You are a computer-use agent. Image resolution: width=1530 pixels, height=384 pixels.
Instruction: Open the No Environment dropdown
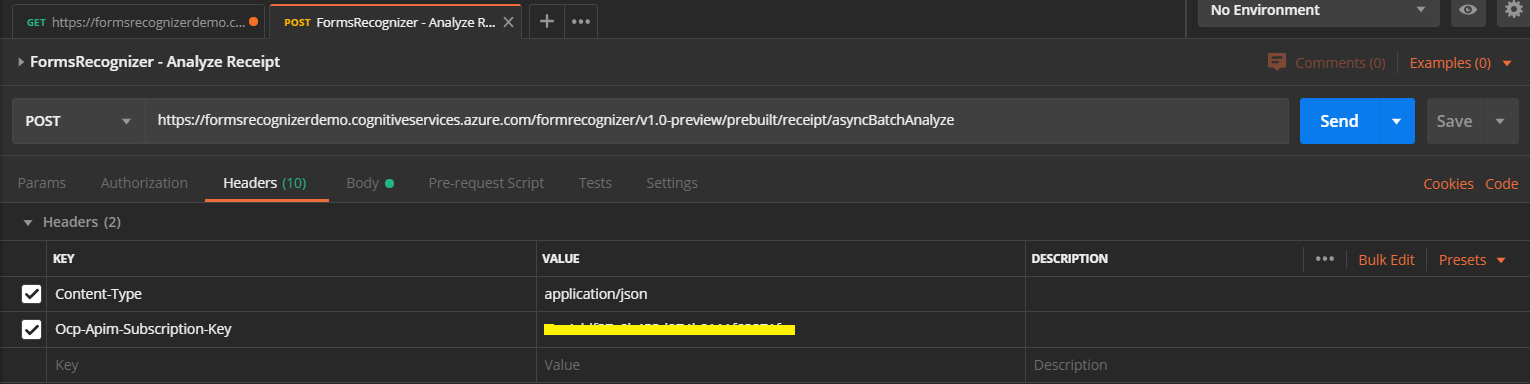[x=1319, y=11]
